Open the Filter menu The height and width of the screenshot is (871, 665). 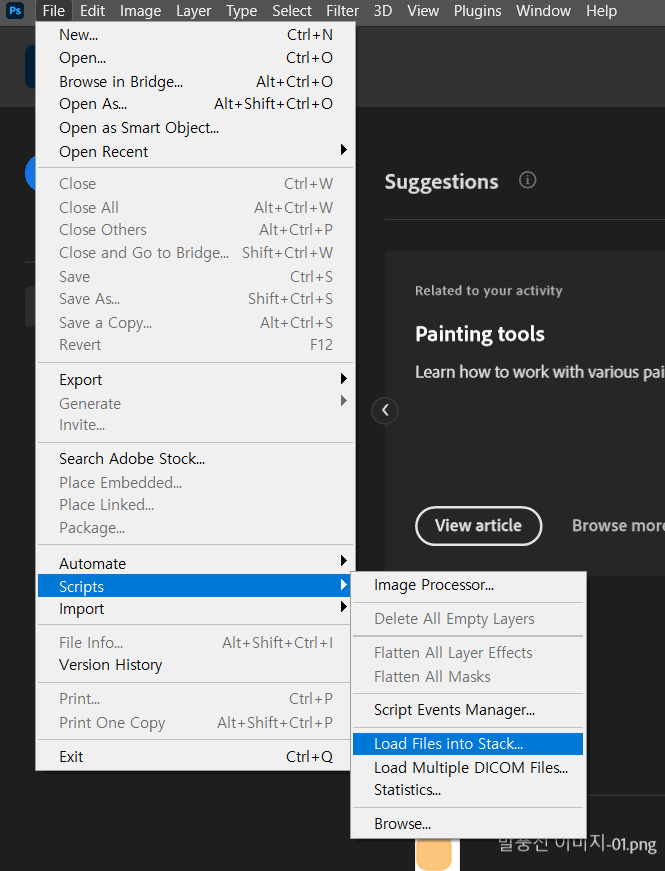tap(342, 11)
